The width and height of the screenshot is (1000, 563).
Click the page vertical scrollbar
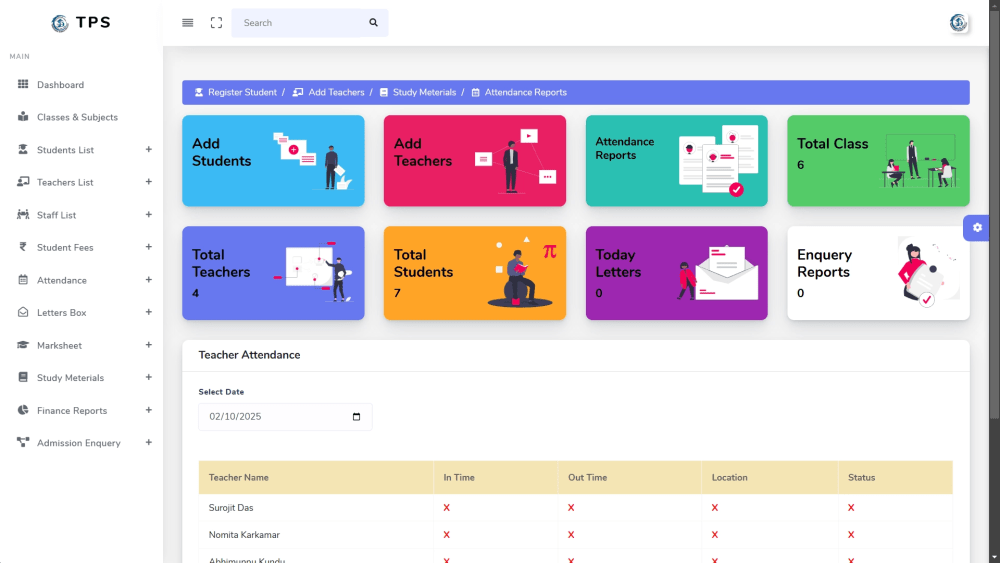coord(994,217)
